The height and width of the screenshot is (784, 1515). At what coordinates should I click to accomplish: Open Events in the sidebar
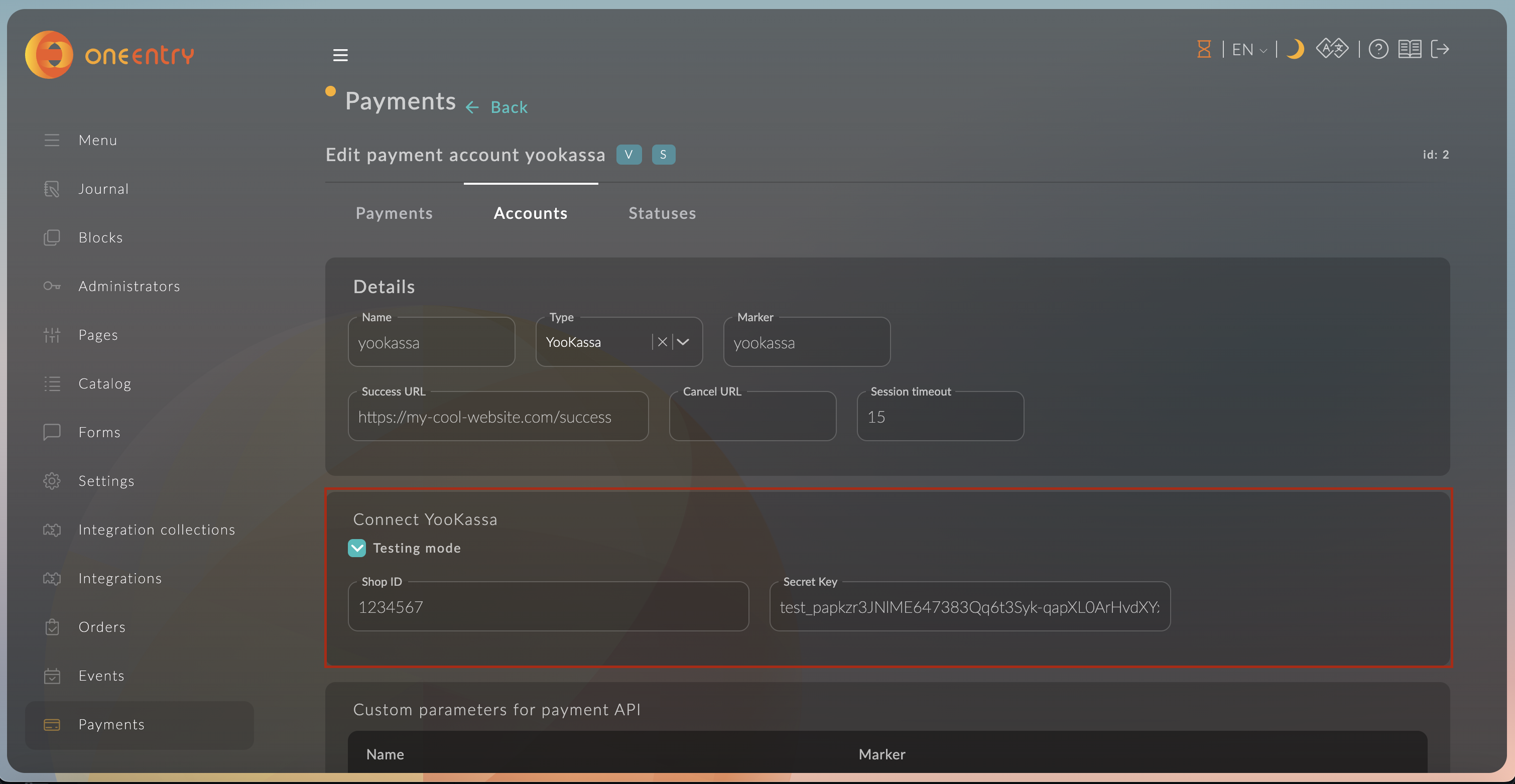101,676
